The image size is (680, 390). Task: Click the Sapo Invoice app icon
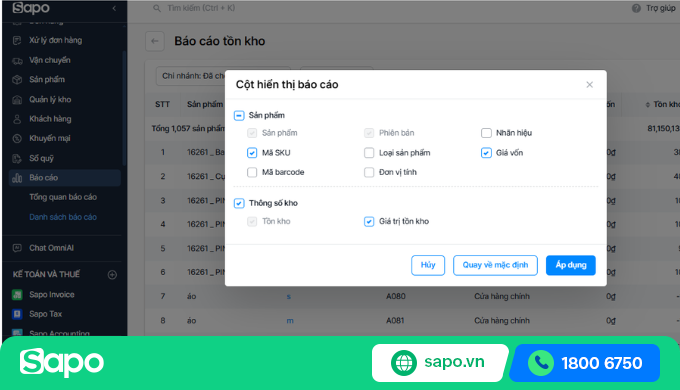(17, 295)
